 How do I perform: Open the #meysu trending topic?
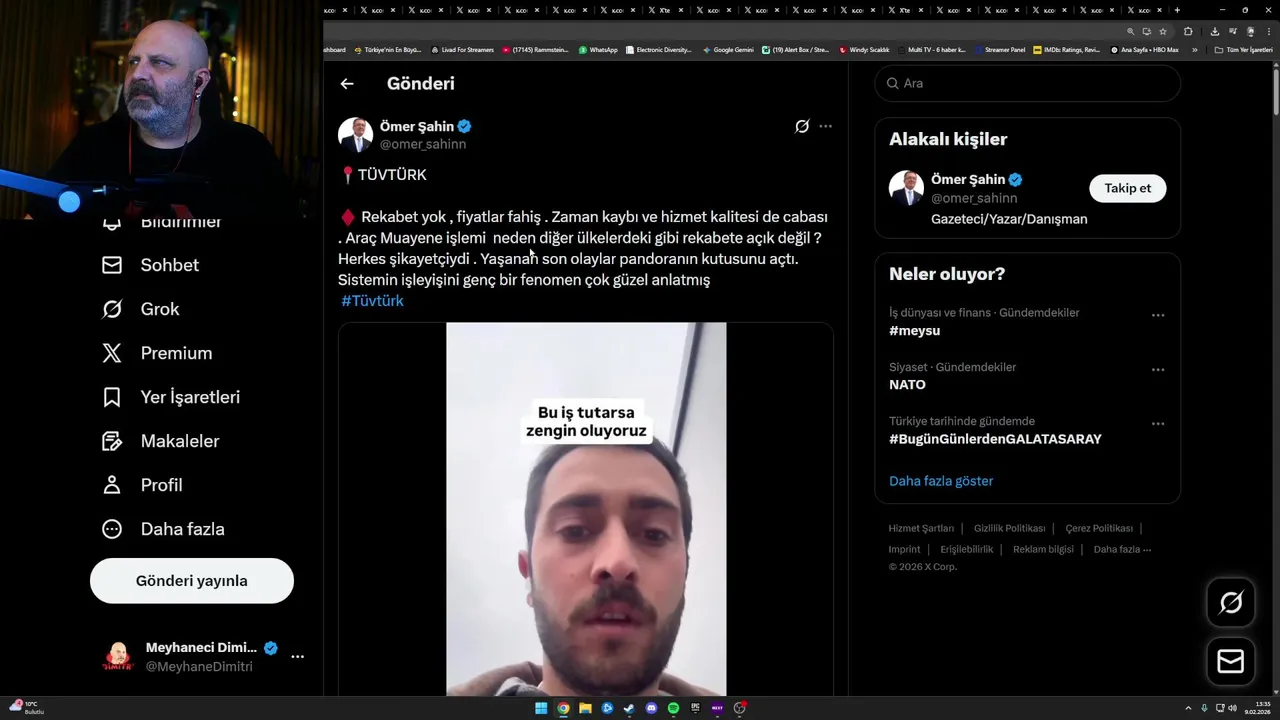914,330
